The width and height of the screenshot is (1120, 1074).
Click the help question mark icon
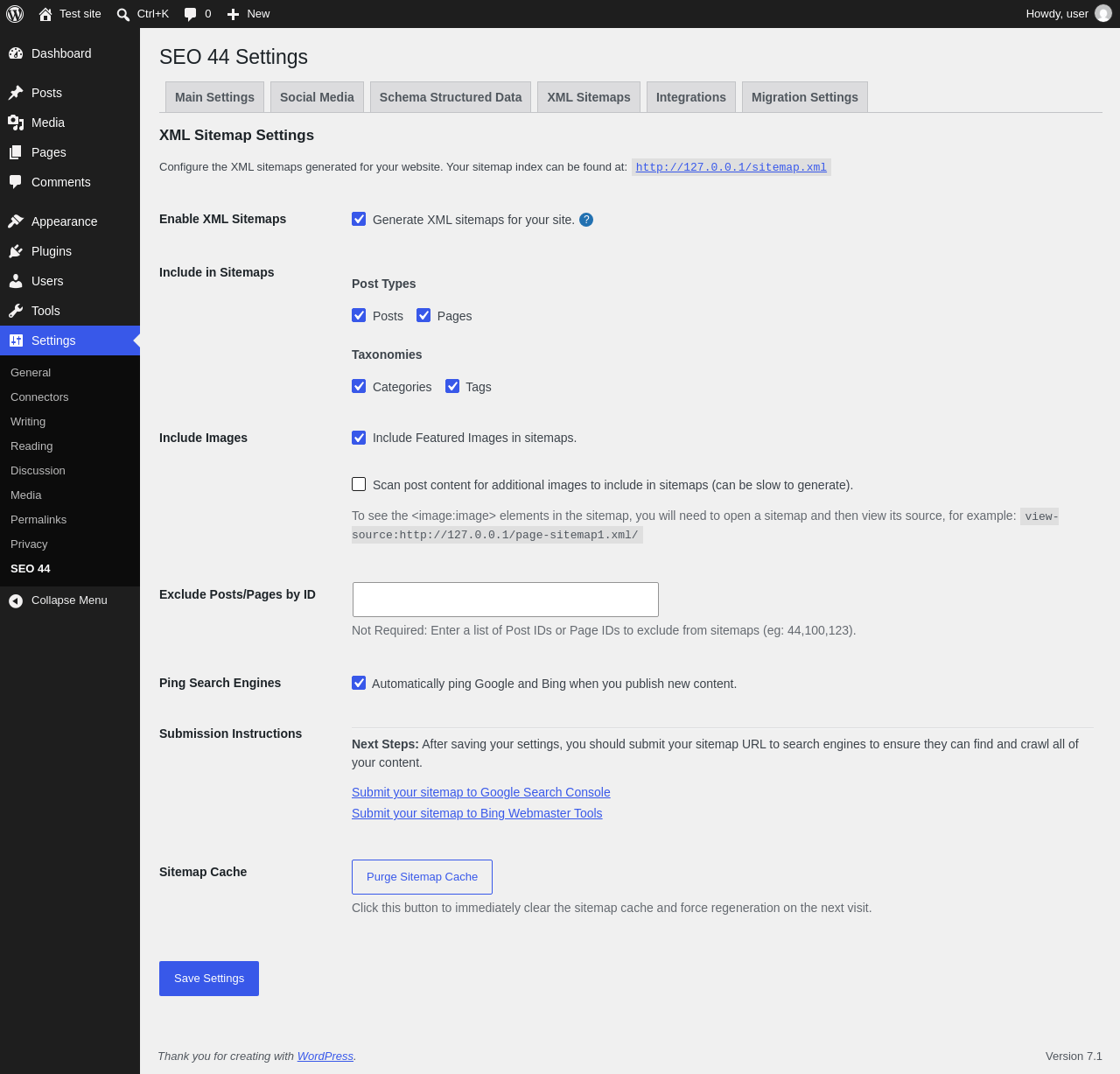click(586, 220)
